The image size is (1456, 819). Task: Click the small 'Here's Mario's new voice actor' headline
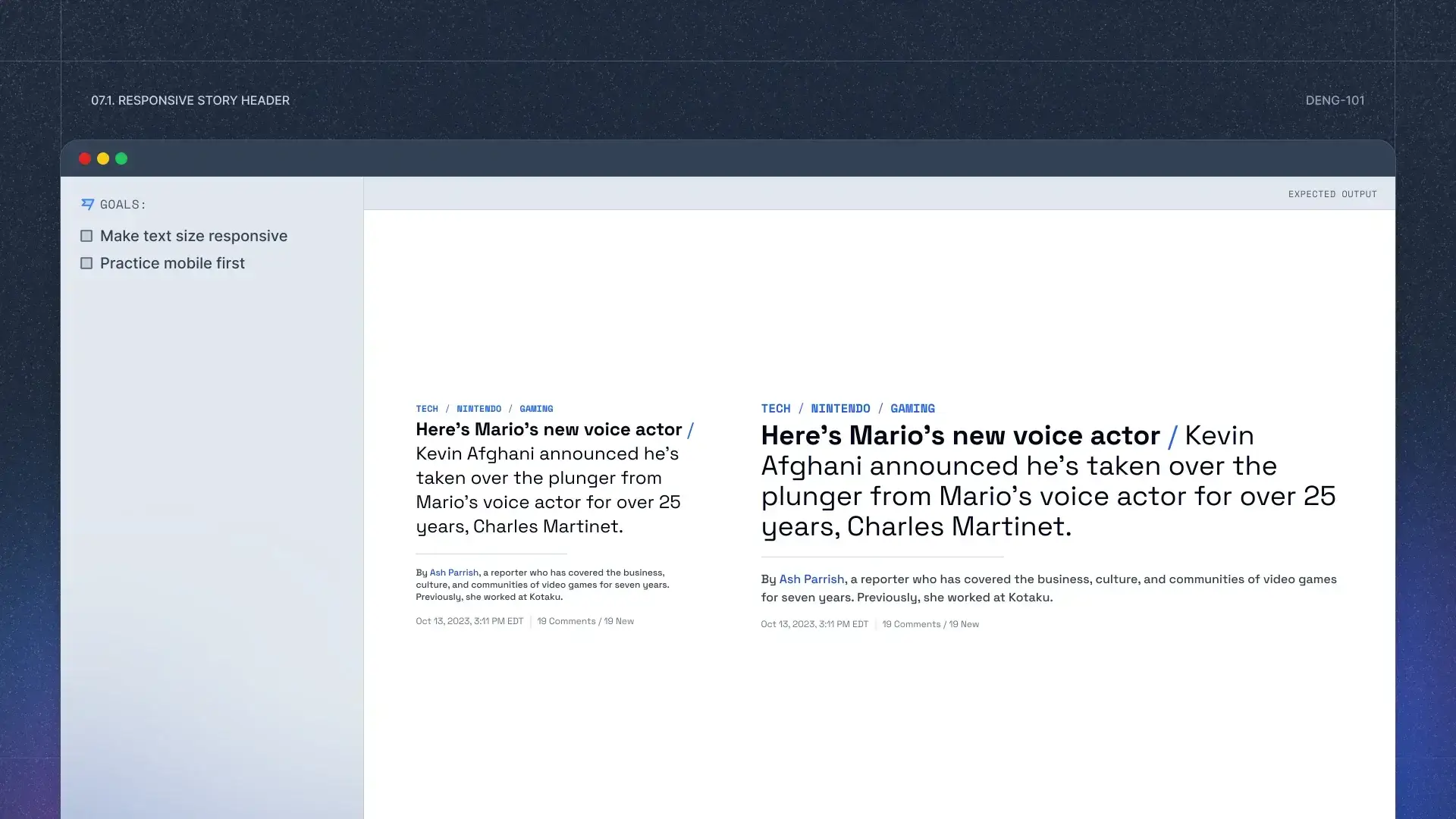(548, 430)
